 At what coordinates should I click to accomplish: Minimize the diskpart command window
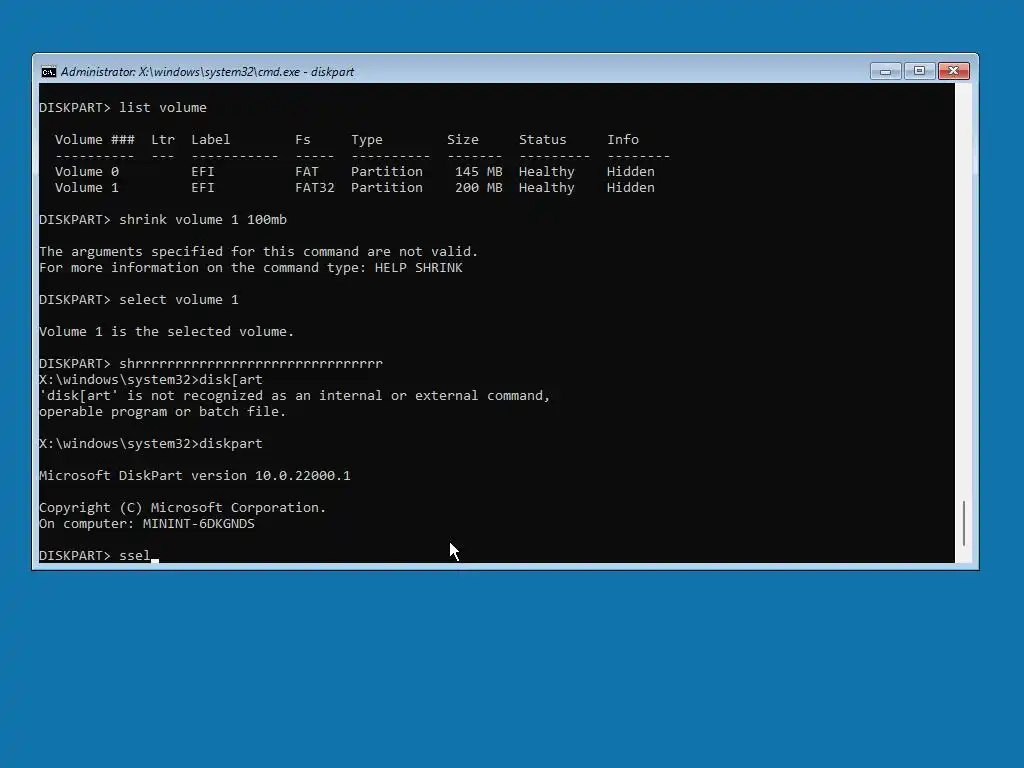click(886, 71)
